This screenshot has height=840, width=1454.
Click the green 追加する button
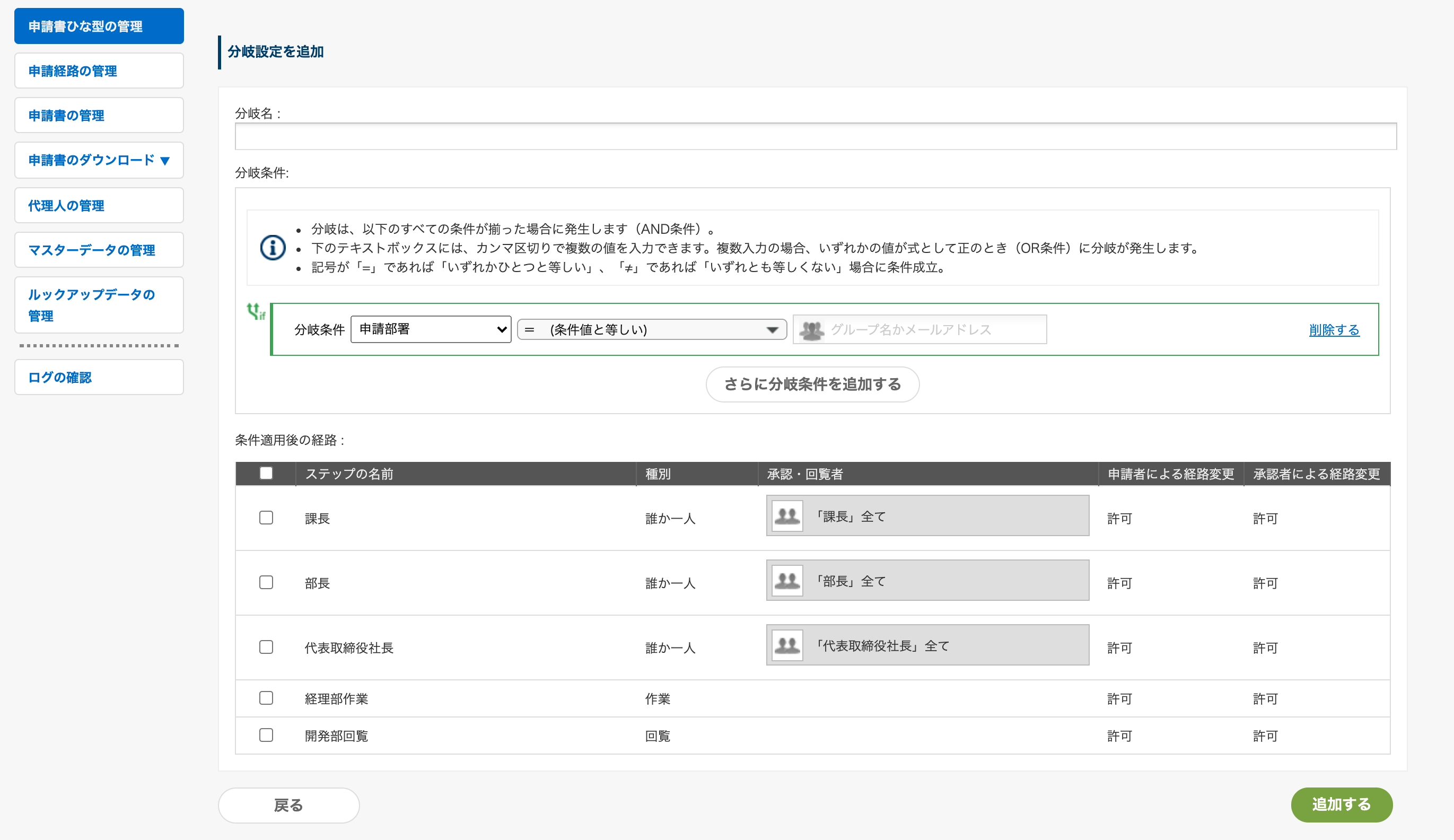coord(1342,804)
